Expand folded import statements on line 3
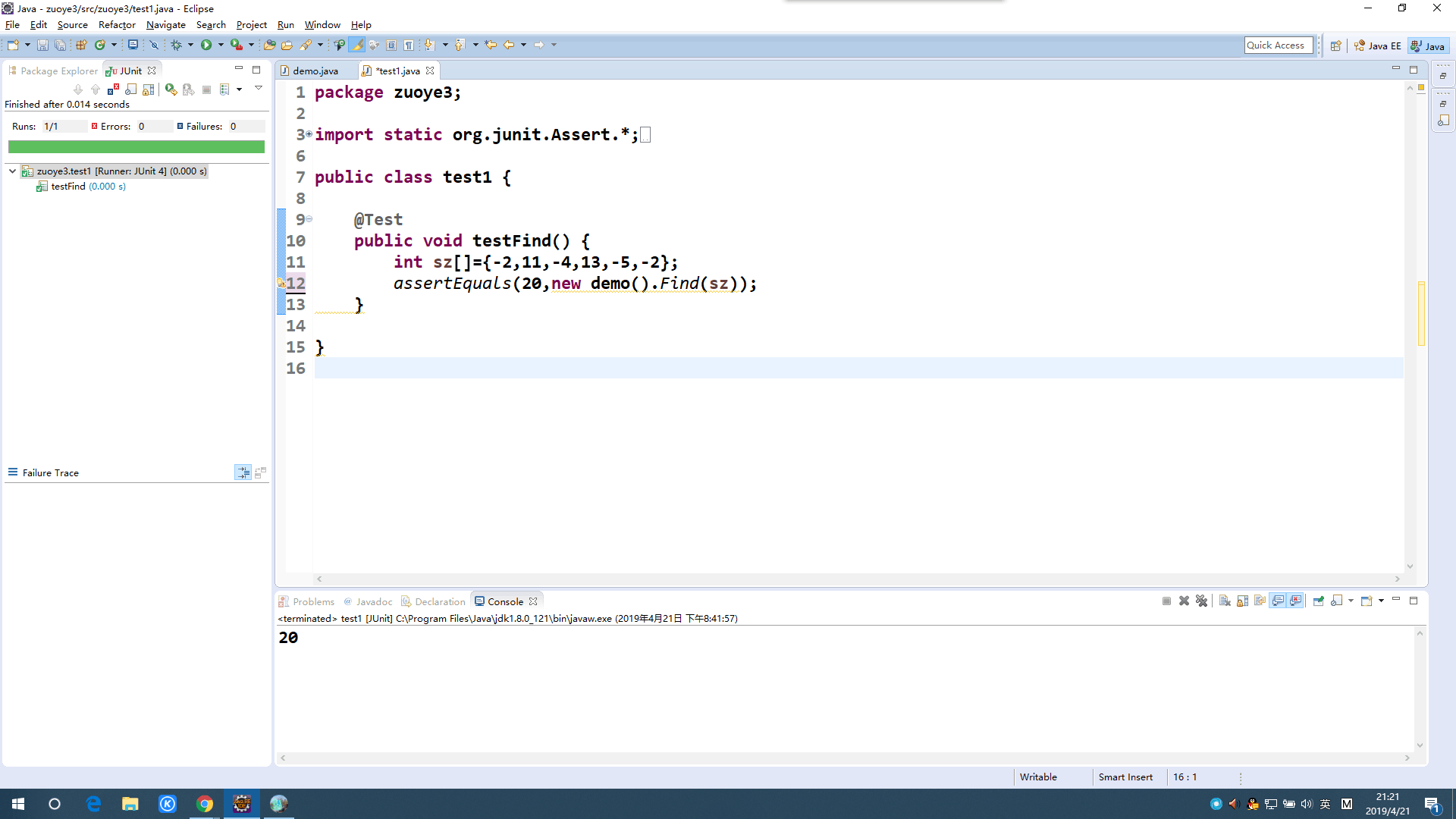 pyautogui.click(x=309, y=134)
